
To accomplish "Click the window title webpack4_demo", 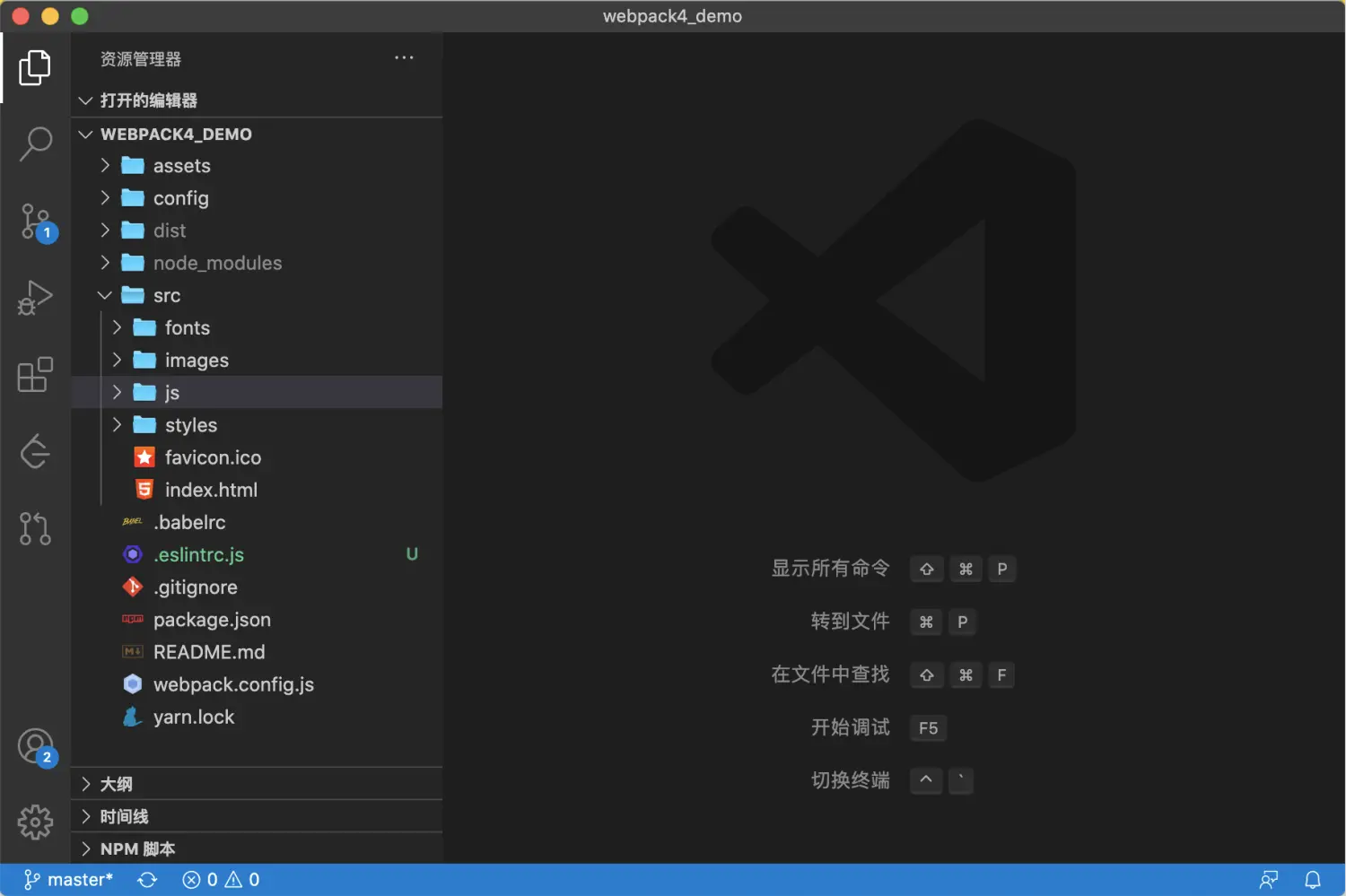I will click(672, 16).
